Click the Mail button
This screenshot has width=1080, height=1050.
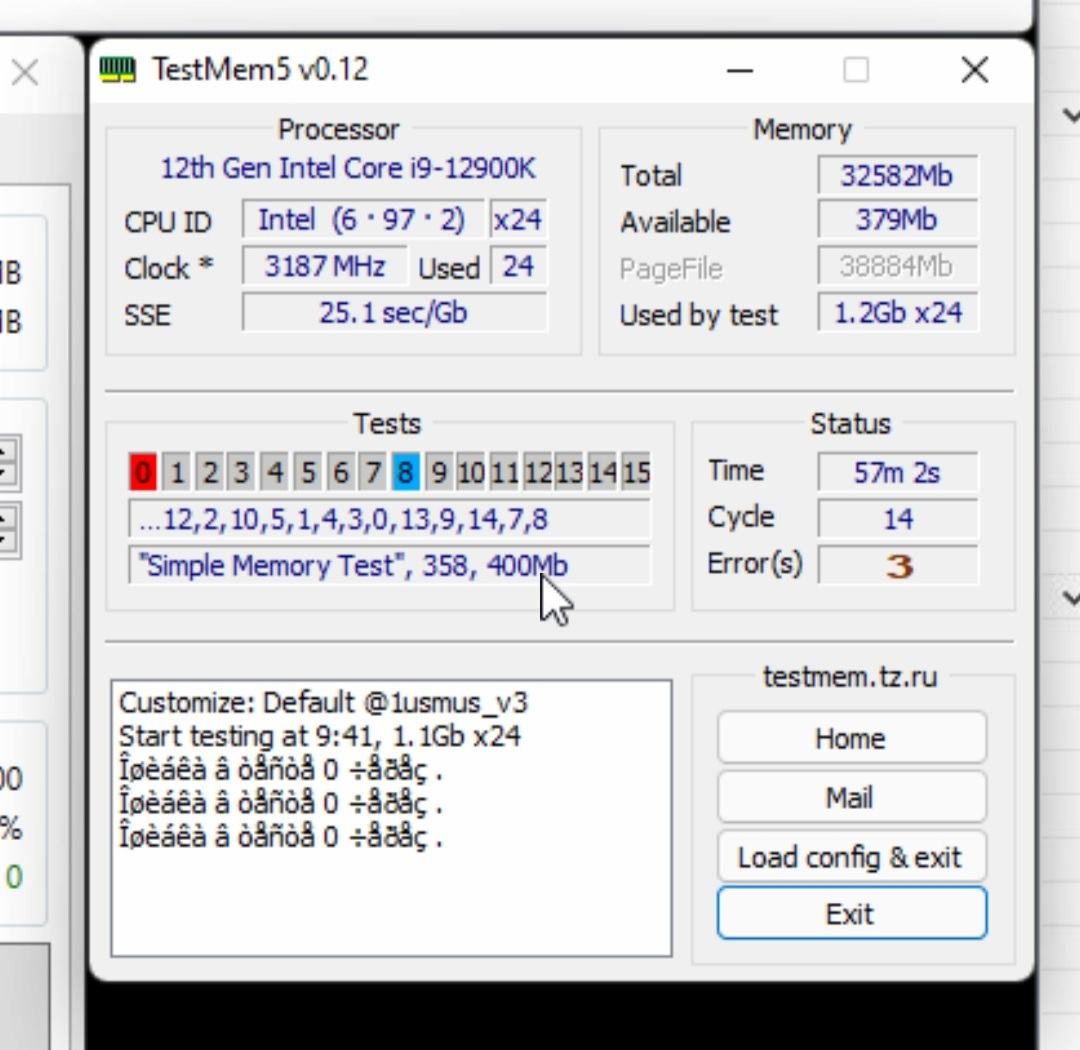click(x=851, y=797)
